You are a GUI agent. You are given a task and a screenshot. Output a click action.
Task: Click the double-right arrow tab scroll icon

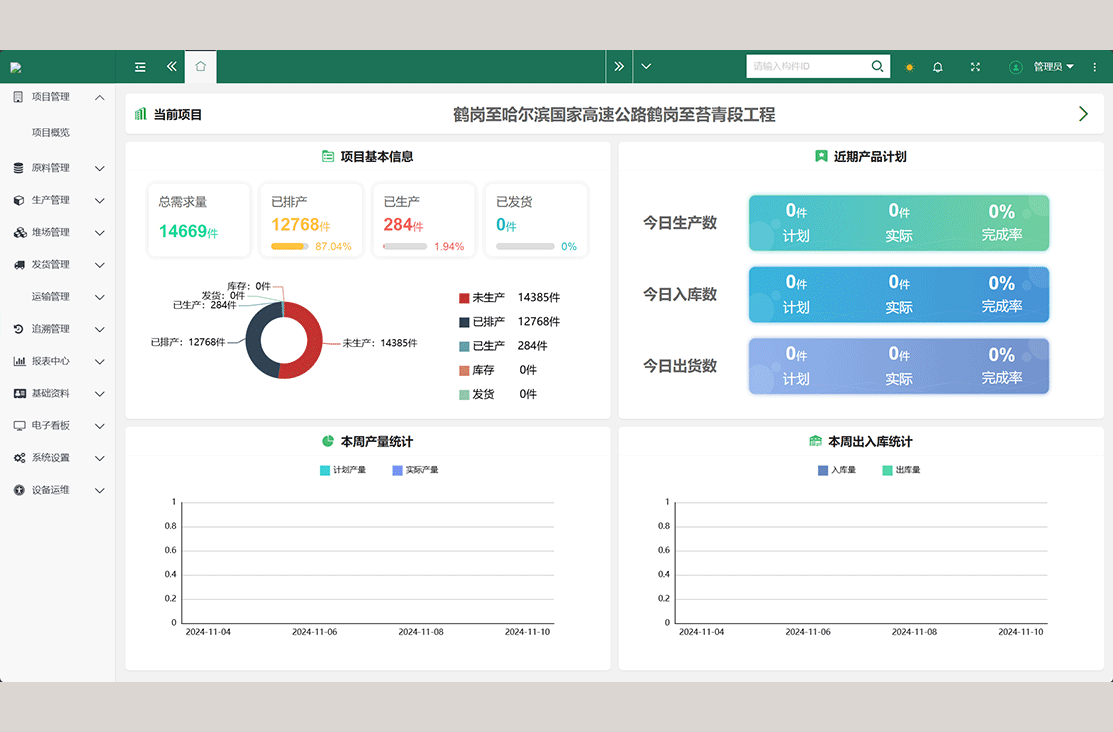[619, 67]
